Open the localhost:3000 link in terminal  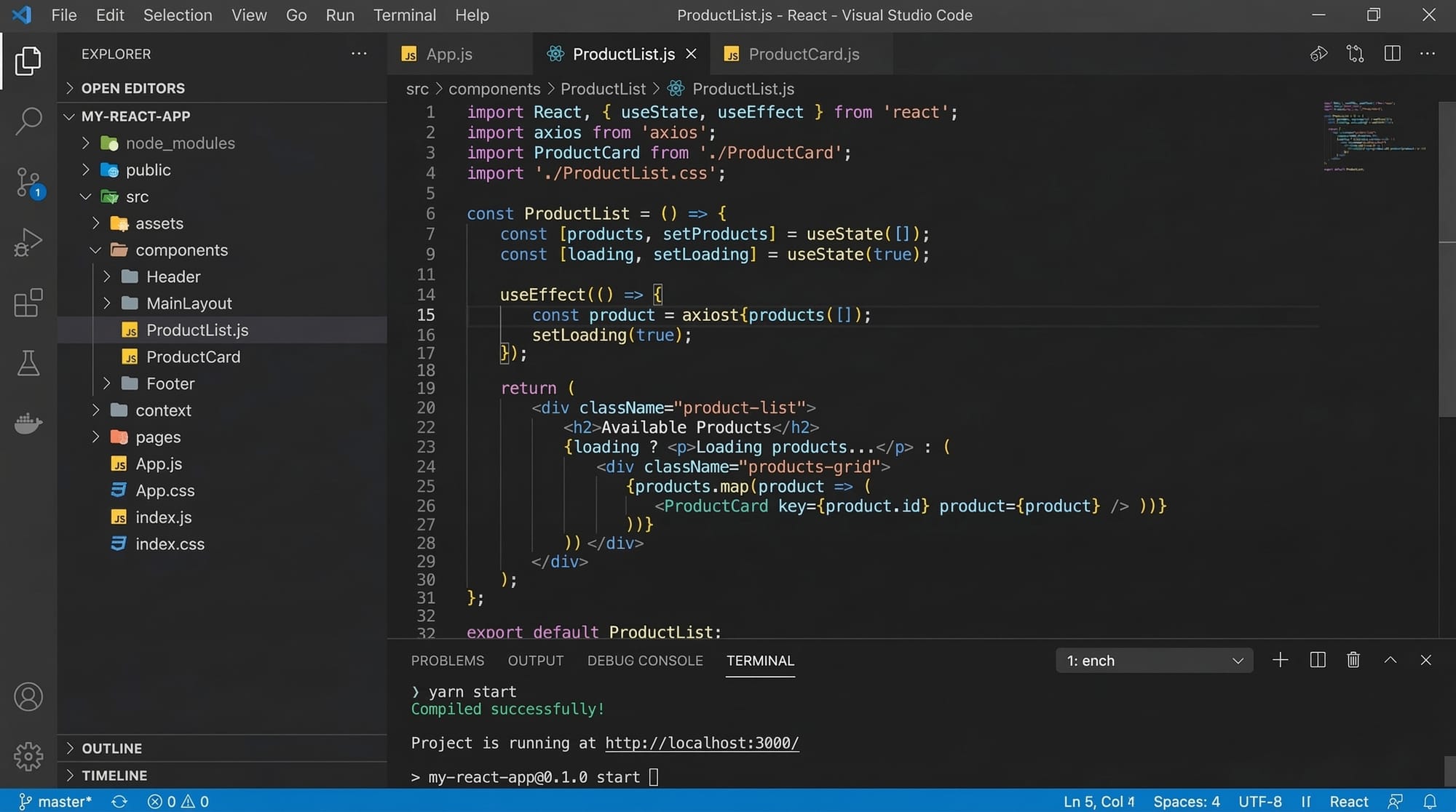[x=702, y=743]
